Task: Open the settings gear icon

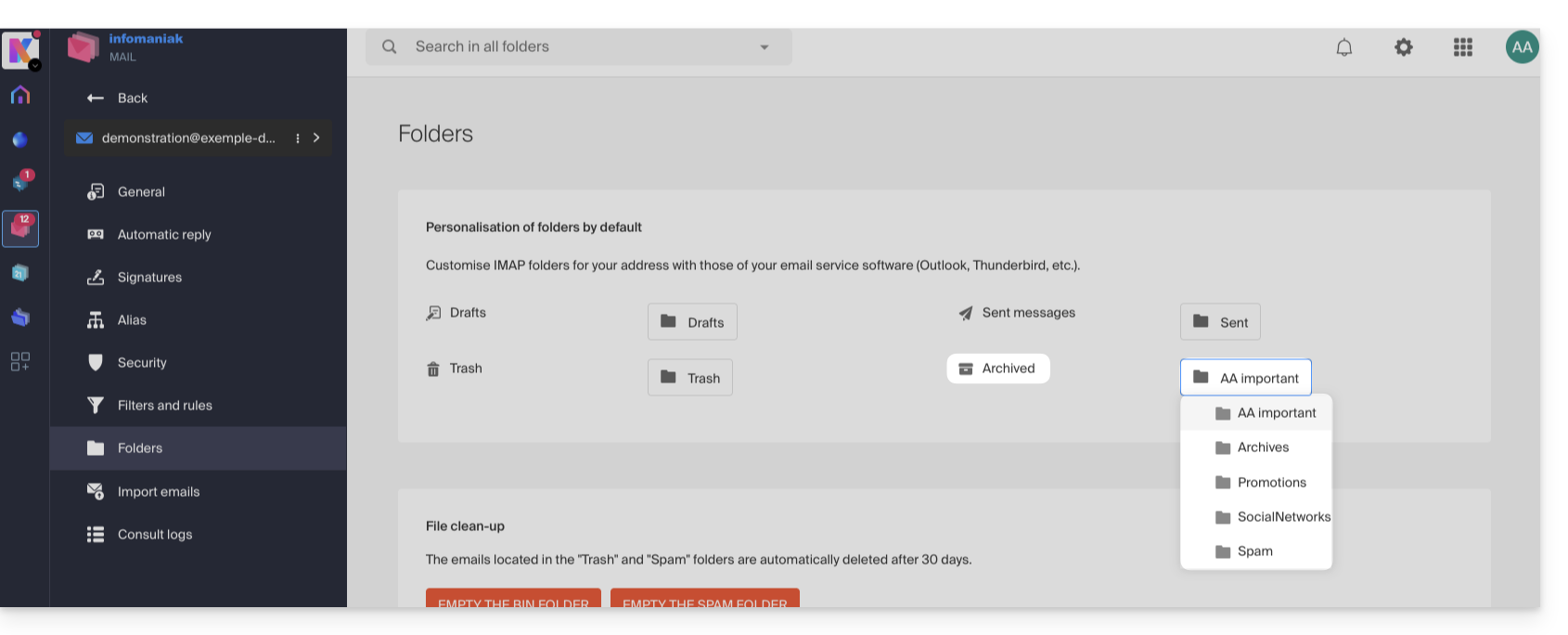Action: [x=1403, y=47]
